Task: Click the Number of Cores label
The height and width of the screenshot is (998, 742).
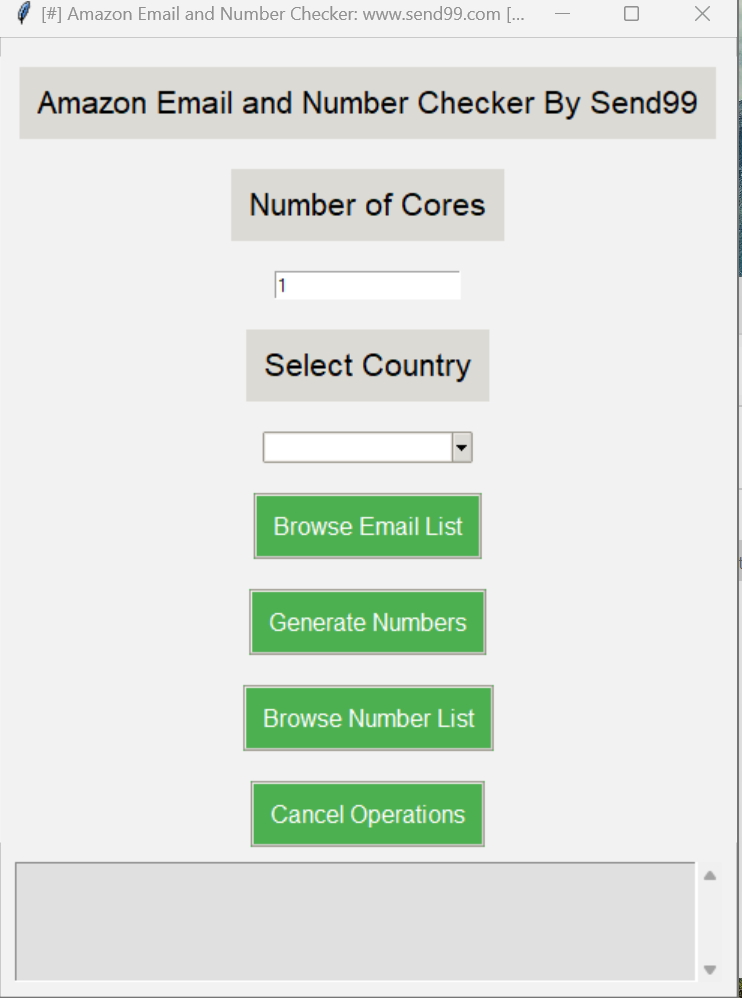Action: 367,205
